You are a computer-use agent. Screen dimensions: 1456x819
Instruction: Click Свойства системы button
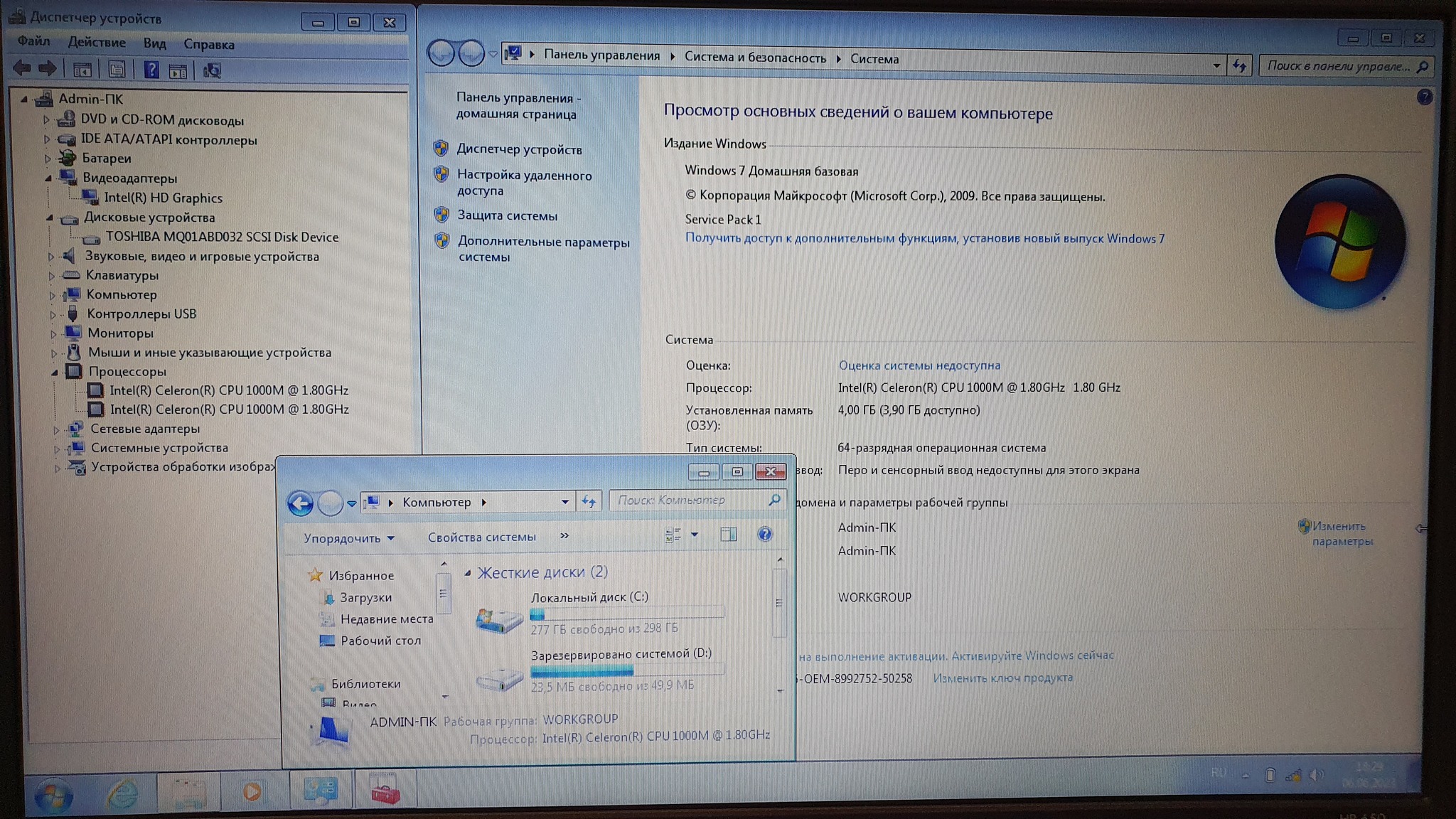(x=481, y=537)
